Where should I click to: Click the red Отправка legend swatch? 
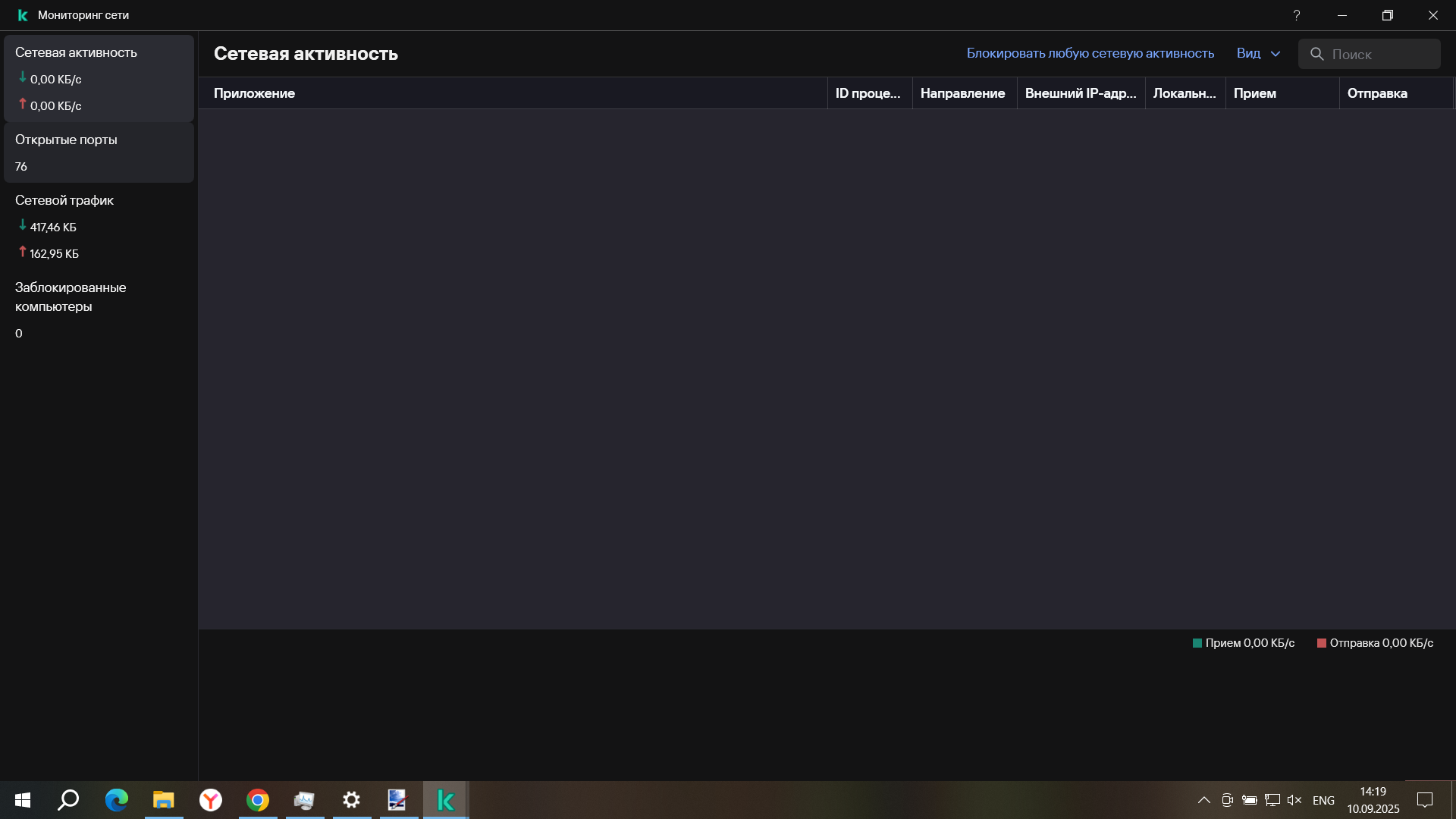(x=1322, y=643)
